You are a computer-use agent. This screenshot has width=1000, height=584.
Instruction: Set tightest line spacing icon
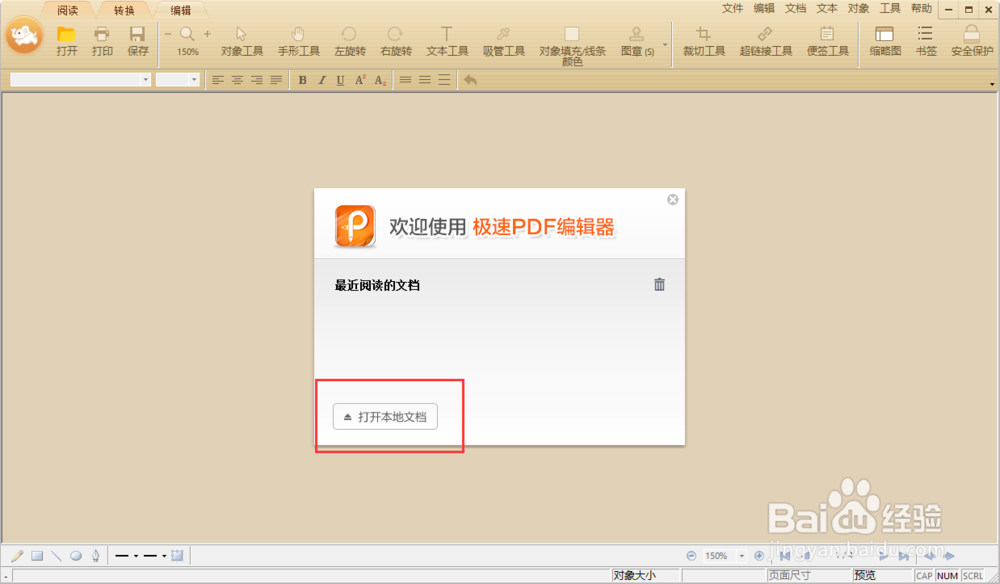coord(405,80)
